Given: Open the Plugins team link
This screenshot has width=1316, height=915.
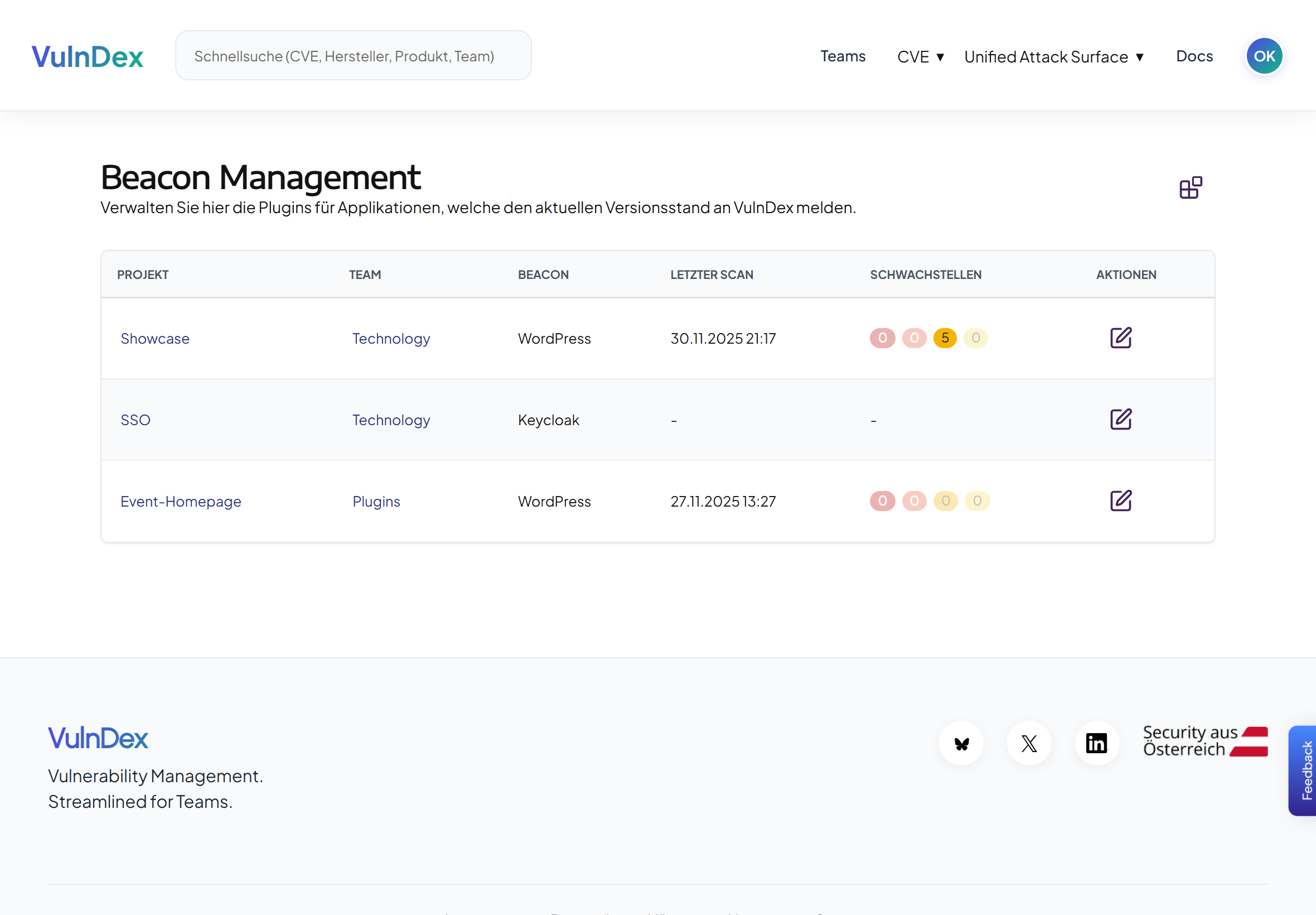Looking at the screenshot, I should click(376, 502).
